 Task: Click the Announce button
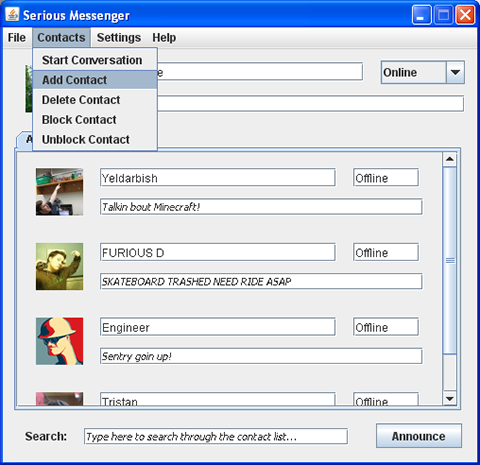coord(419,436)
